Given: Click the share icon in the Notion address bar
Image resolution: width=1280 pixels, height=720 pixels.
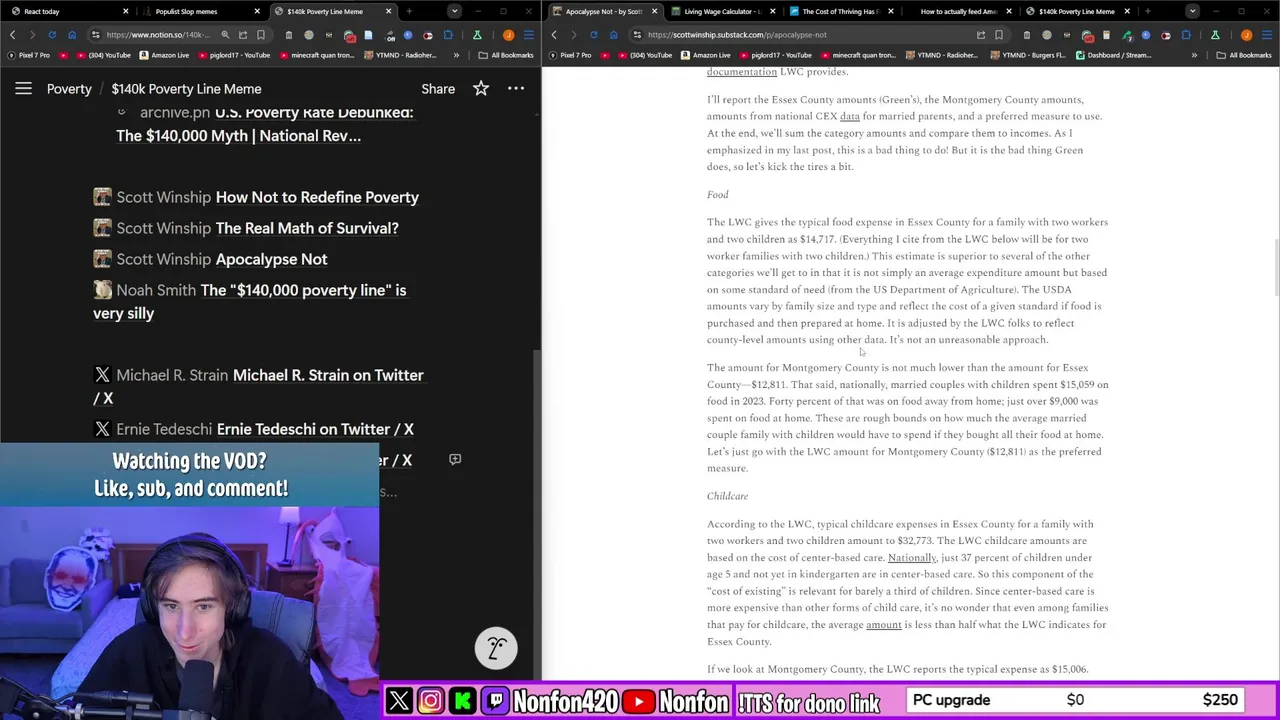Looking at the screenshot, I should click(x=243, y=34).
